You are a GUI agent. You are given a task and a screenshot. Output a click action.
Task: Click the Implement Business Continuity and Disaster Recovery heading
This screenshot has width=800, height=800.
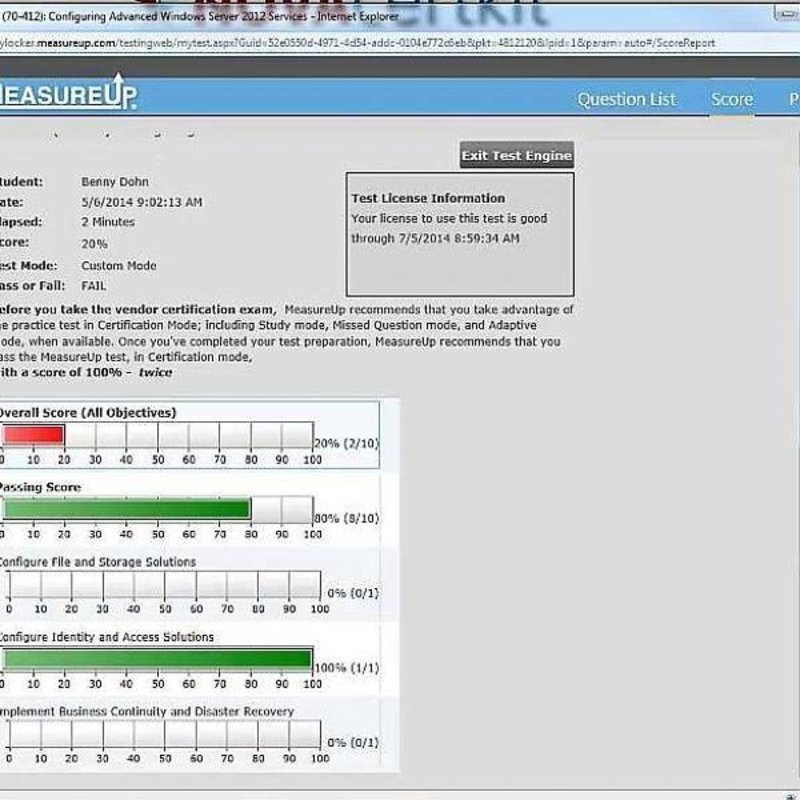[x=147, y=712]
